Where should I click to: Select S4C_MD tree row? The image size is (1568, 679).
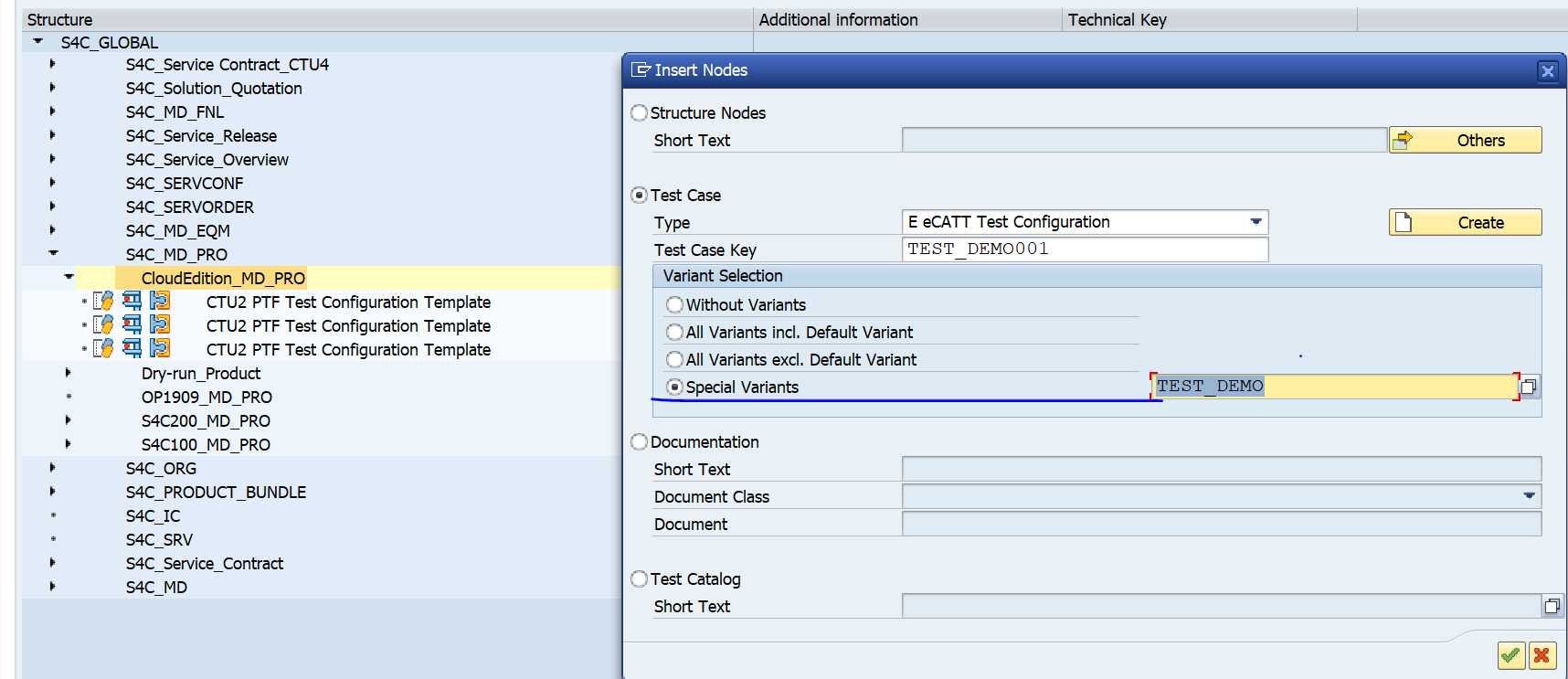tap(156, 588)
